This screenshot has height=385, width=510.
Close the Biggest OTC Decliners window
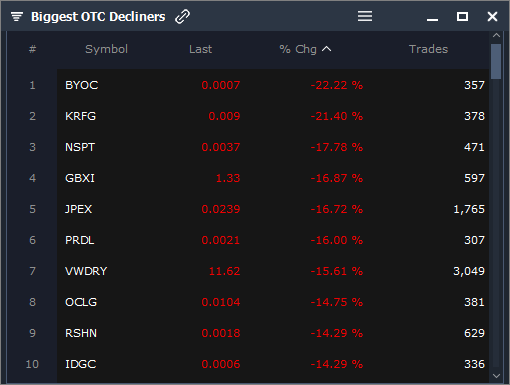[492, 16]
